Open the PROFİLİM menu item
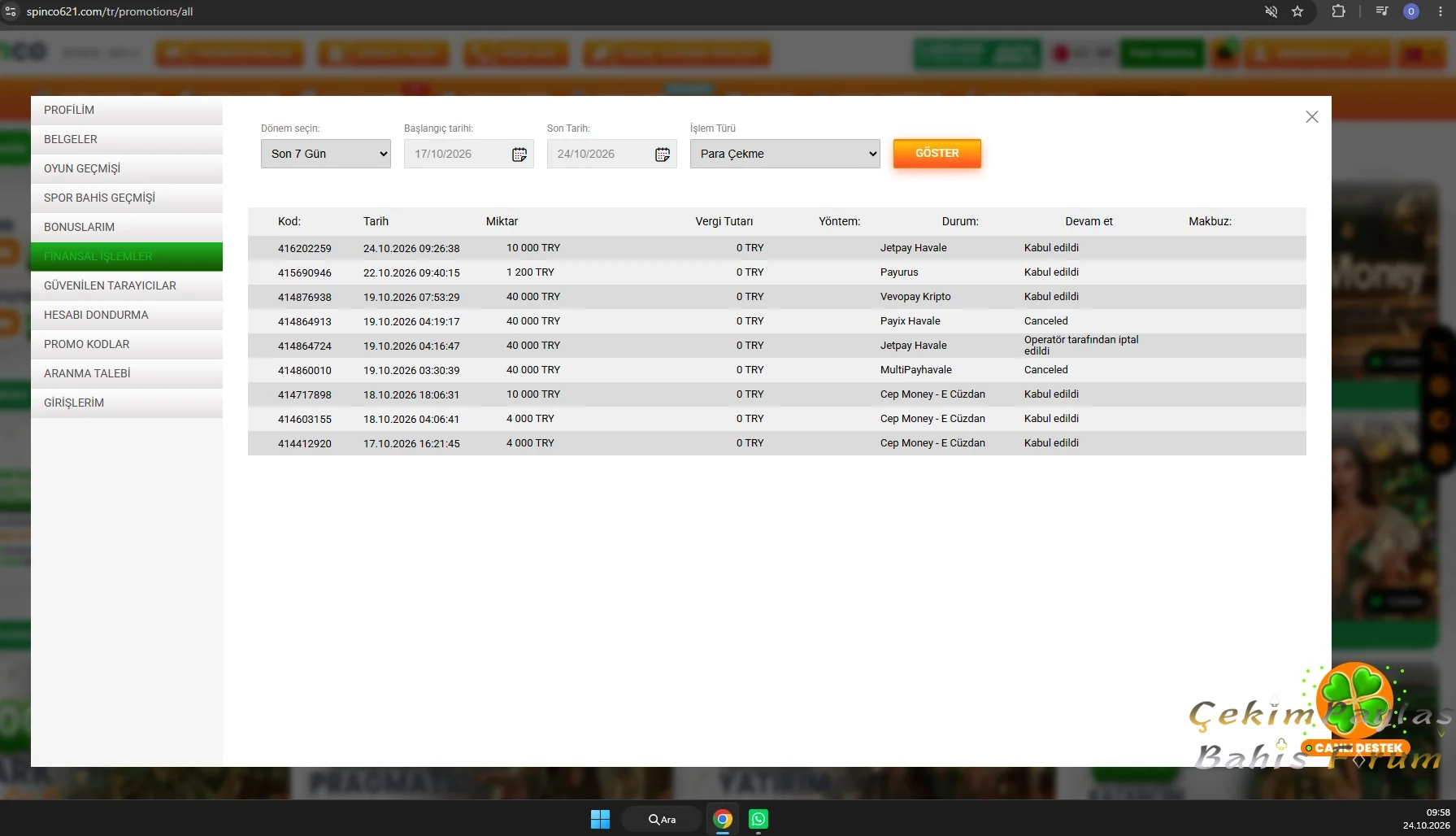 127,110
